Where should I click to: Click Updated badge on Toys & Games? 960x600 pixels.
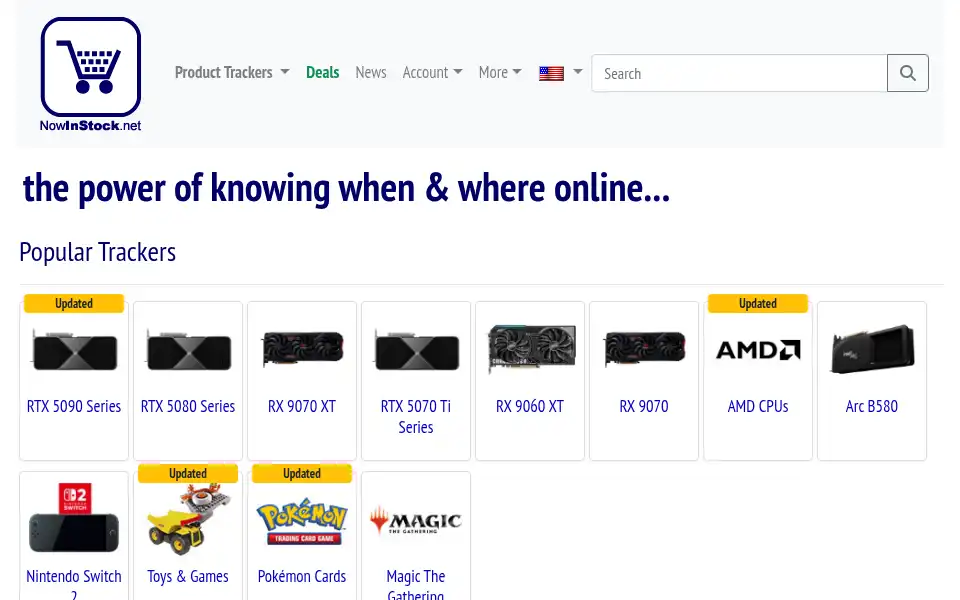click(188, 474)
